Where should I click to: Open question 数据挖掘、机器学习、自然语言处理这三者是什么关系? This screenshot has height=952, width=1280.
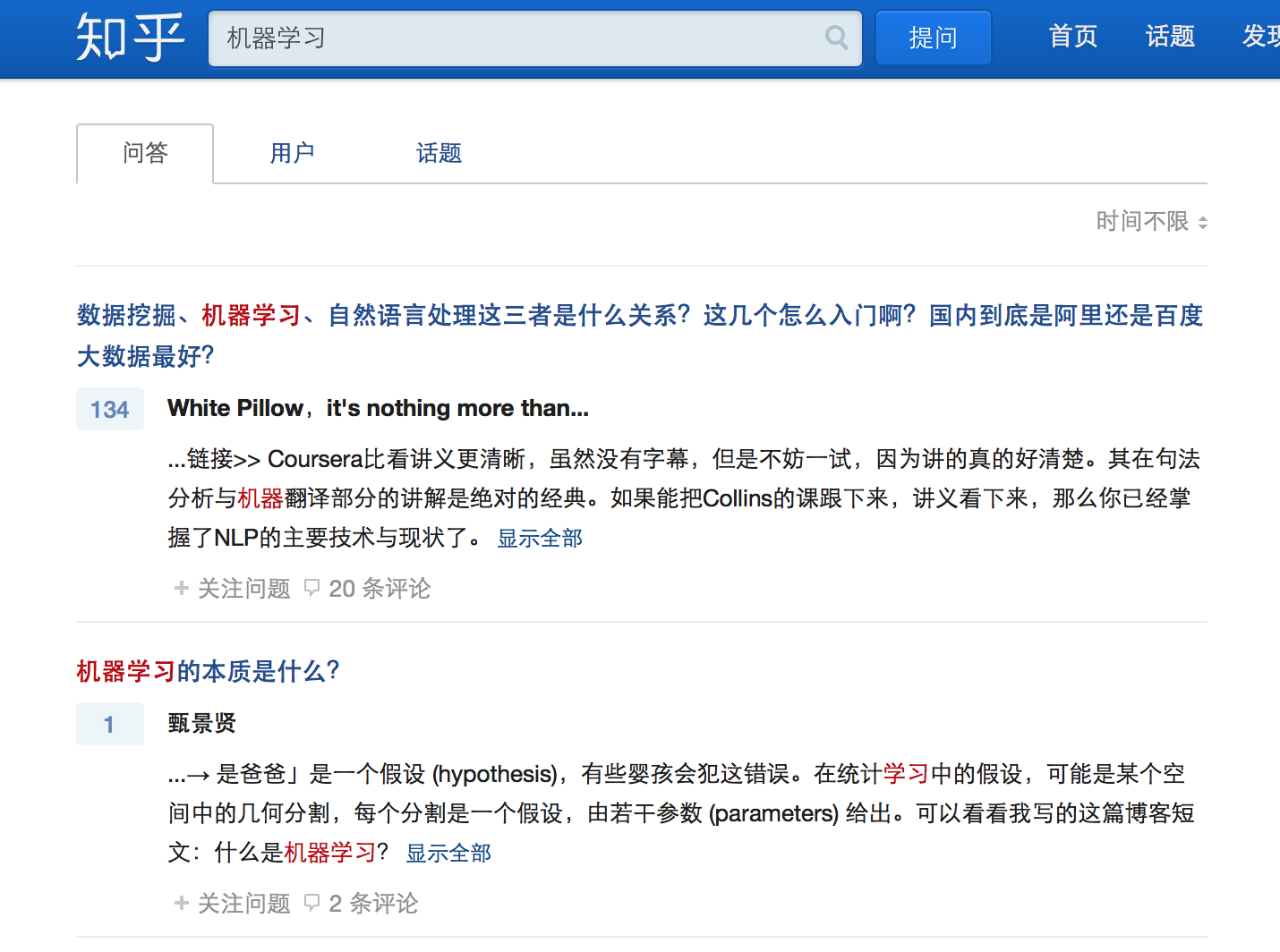(x=640, y=336)
